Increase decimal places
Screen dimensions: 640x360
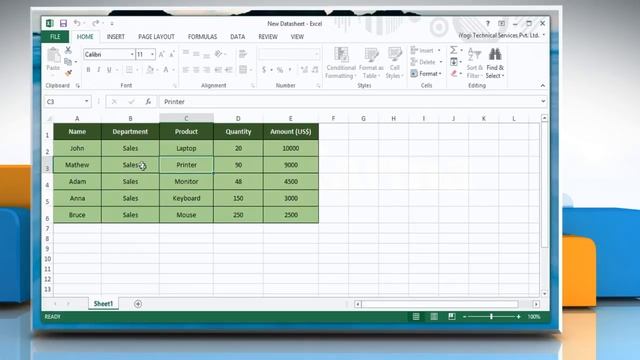click(304, 70)
